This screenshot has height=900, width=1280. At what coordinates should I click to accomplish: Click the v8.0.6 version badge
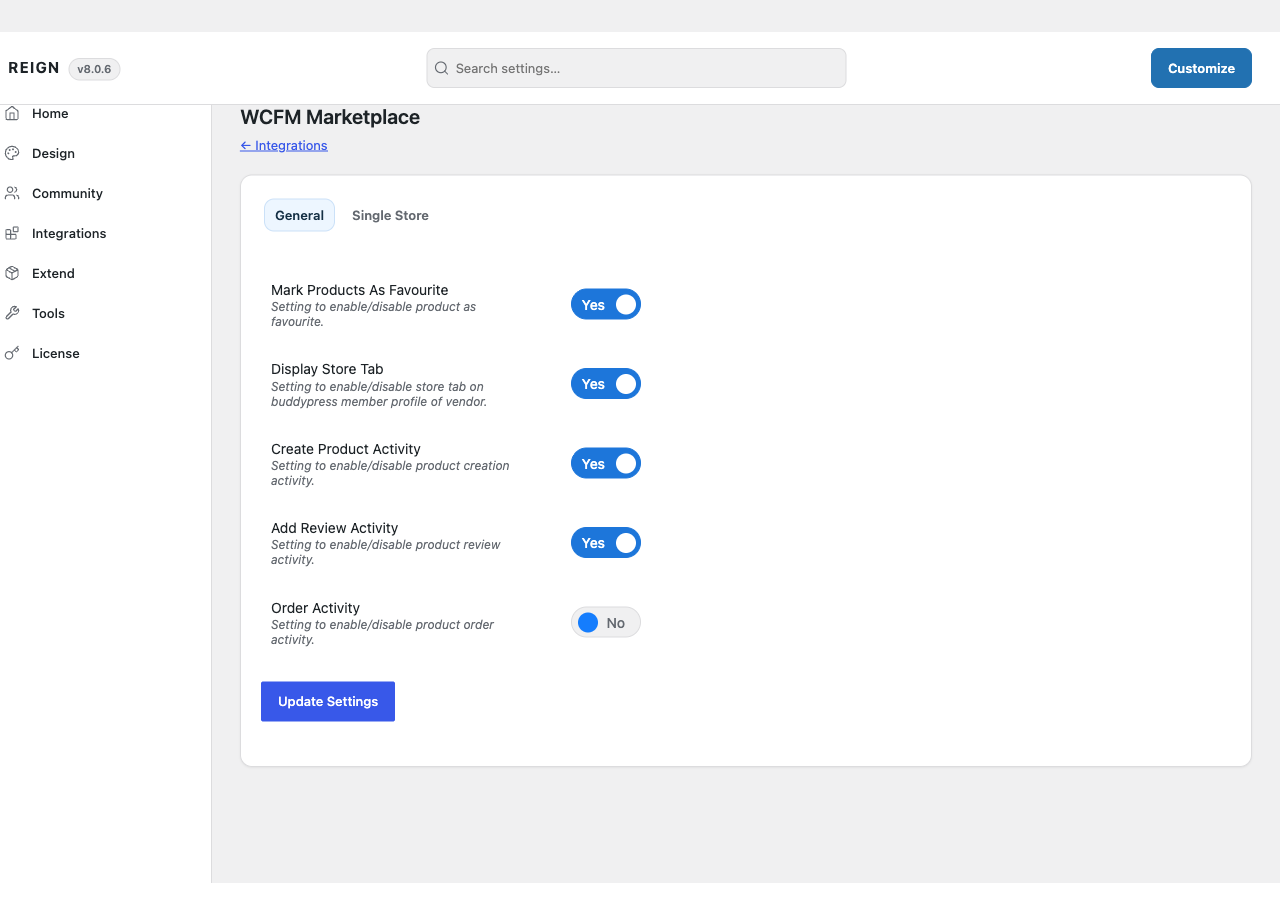94,69
